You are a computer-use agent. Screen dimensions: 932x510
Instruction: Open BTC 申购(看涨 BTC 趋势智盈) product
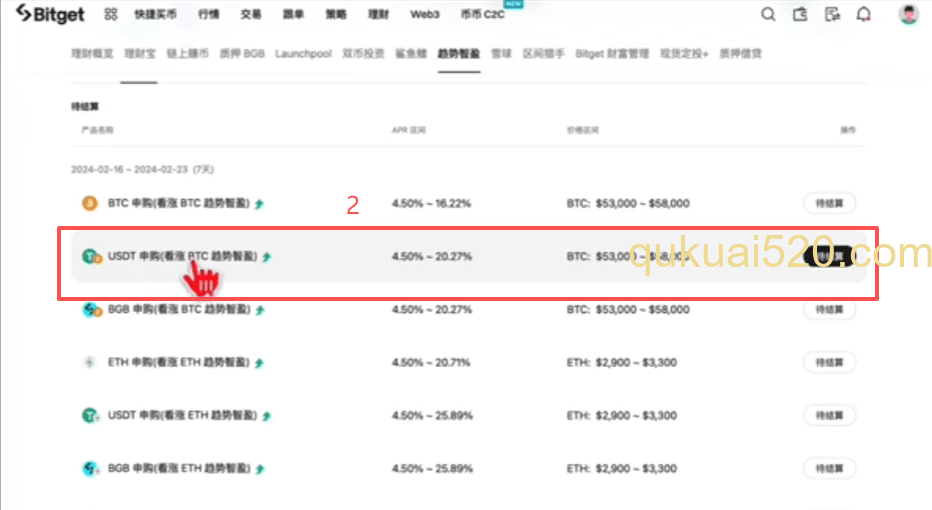(179, 203)
